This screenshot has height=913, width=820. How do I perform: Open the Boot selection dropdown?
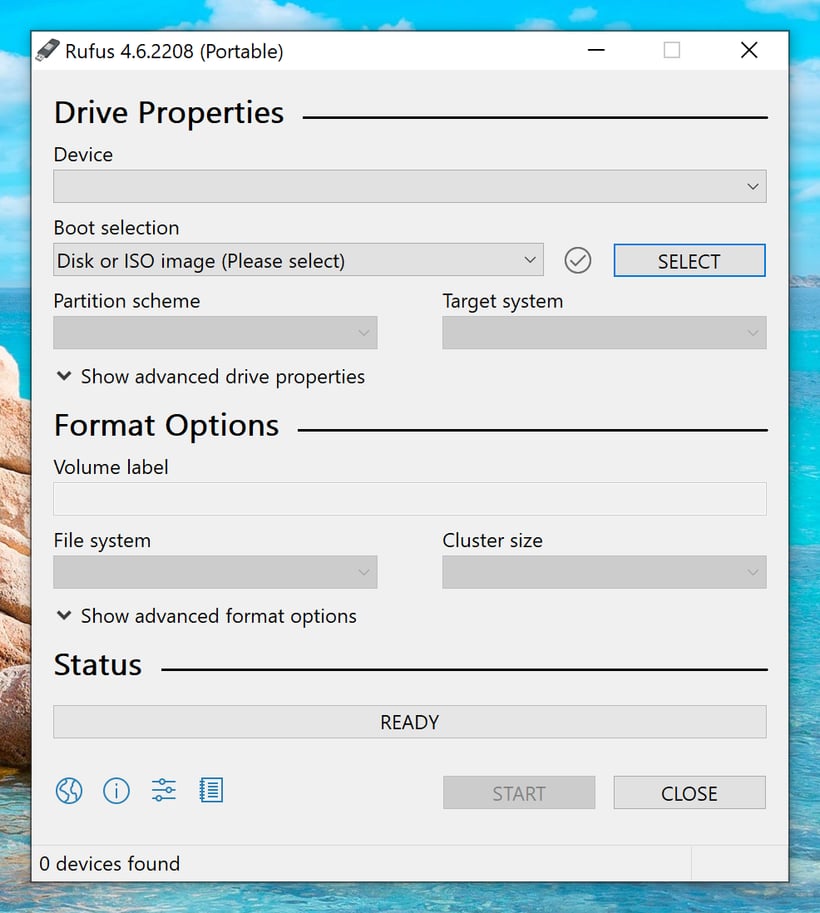pyautogui.click(x=298, y=261)
